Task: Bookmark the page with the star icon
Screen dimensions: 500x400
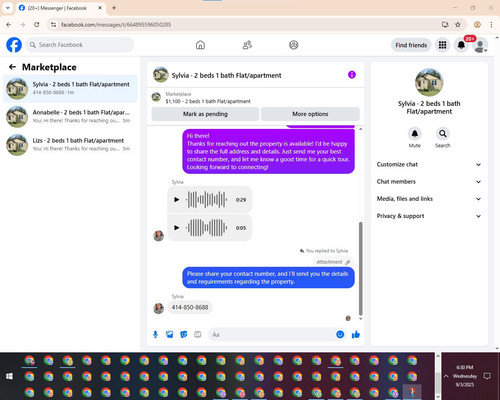Action: tap(458, 25)
